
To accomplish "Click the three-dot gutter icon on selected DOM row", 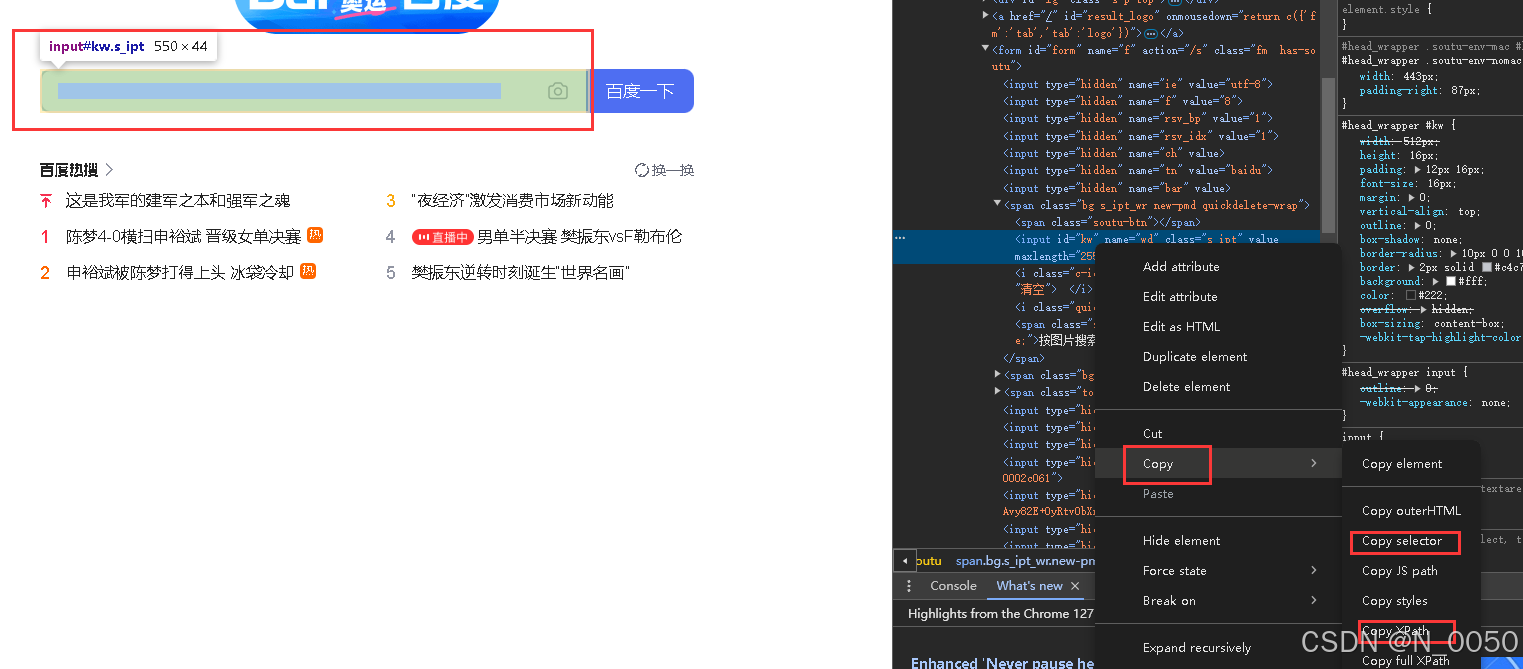I will pos(901,238).
